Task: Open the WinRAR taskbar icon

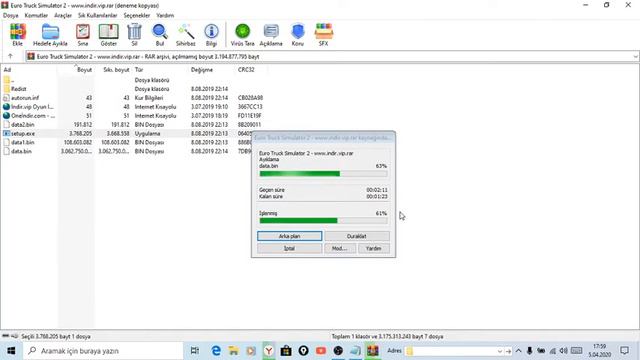Action: click(373, 351)
